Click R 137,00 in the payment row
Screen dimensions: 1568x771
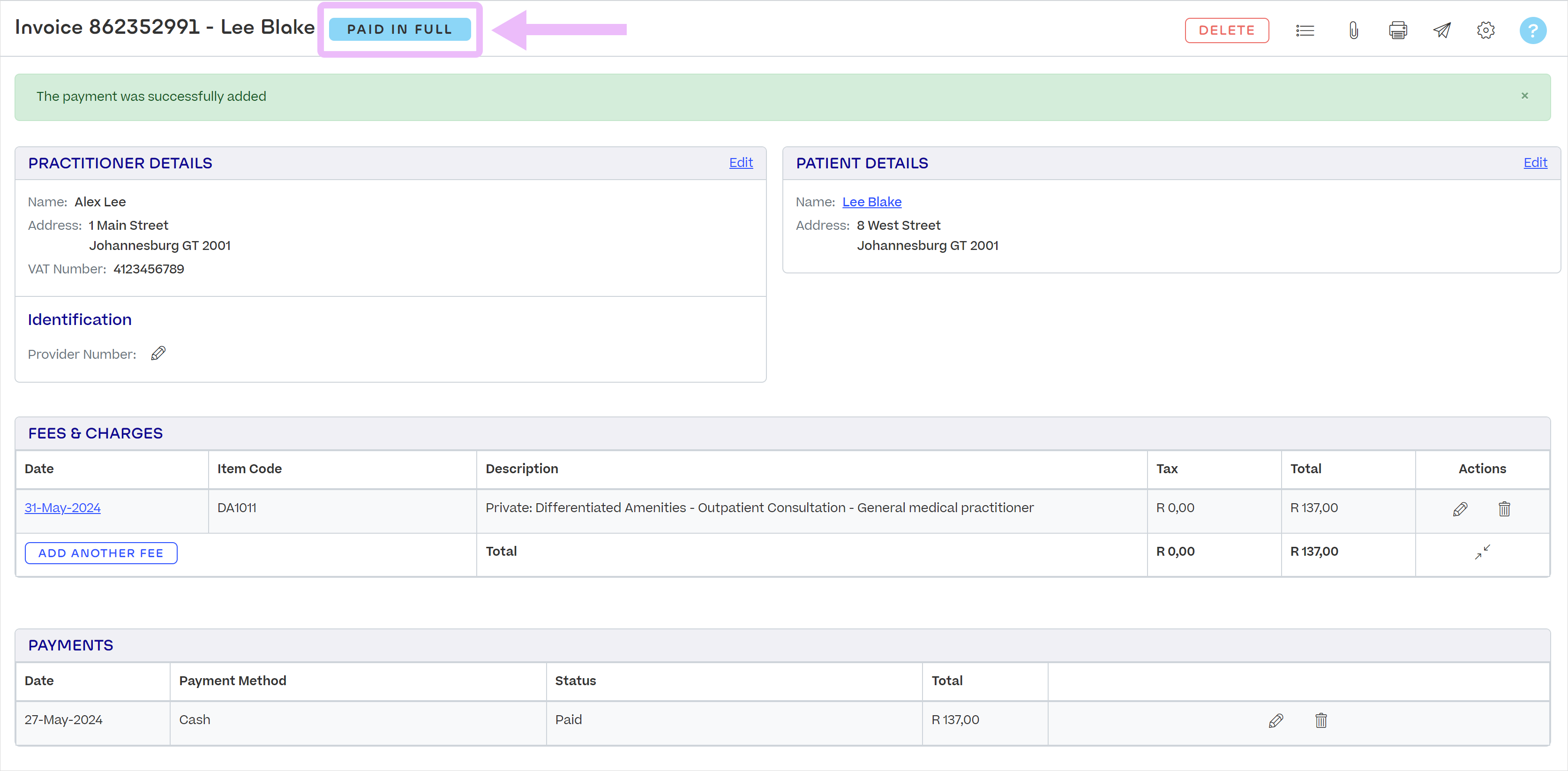pos(955,719)
